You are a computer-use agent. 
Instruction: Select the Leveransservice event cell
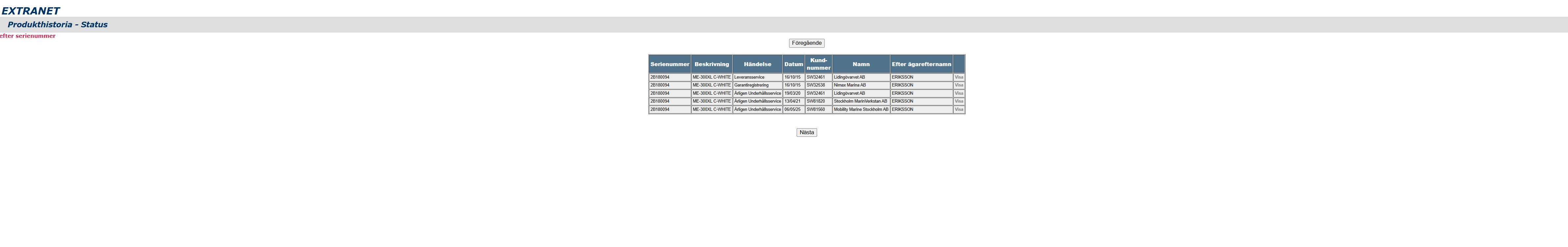click(757, 77)
